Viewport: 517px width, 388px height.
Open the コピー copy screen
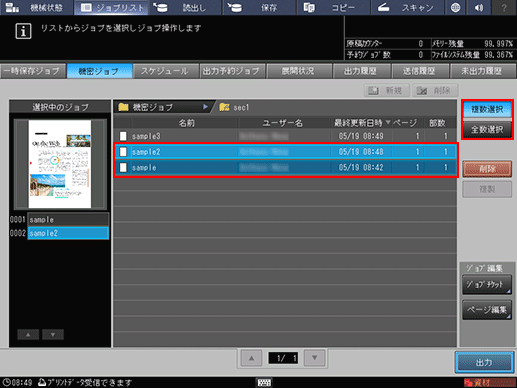pos(334,7)
